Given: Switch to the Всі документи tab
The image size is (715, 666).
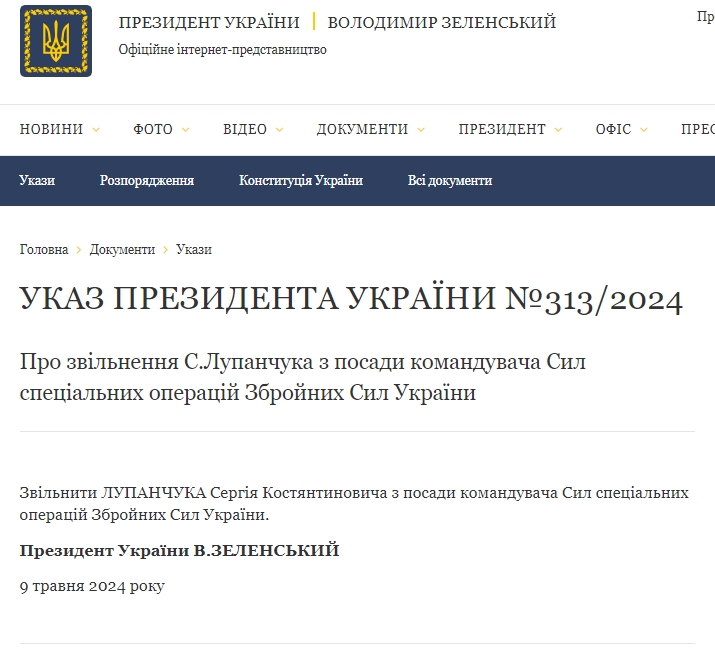Looking at the screenshot, I should 450,181.
